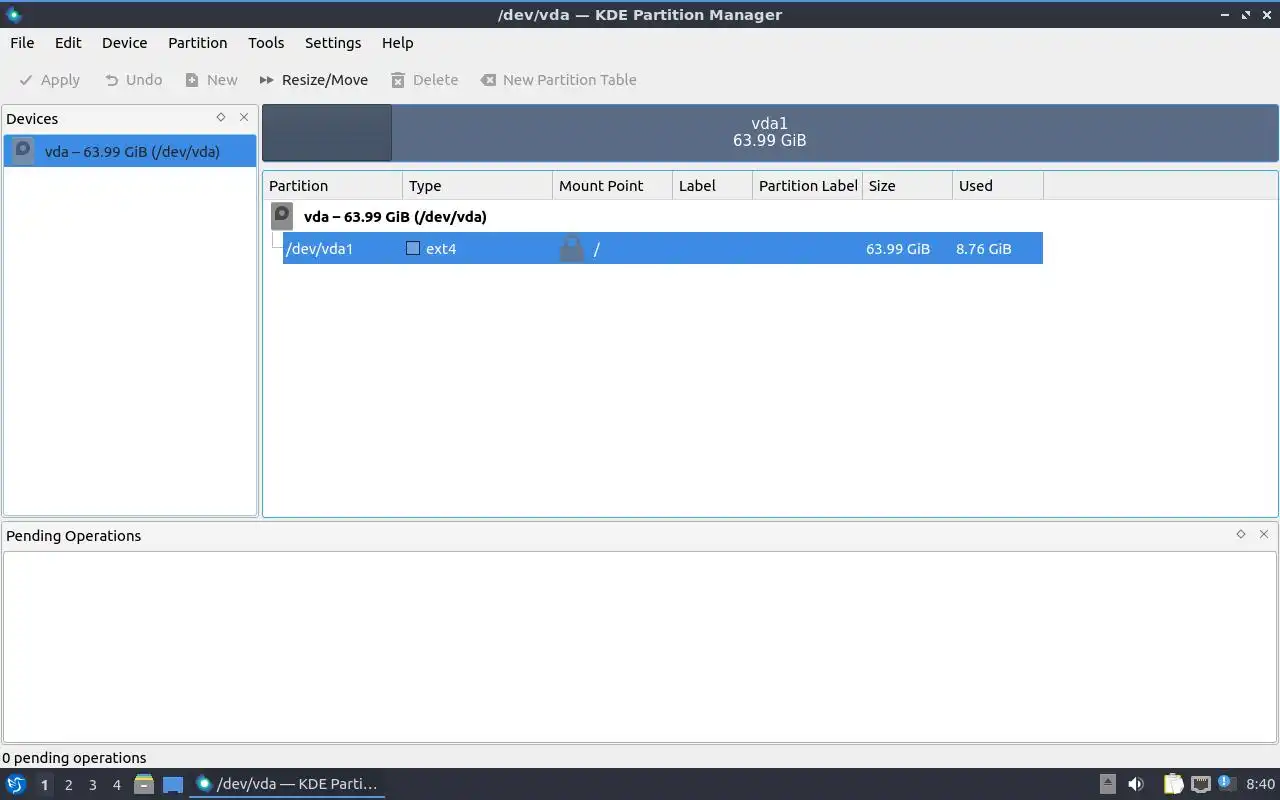Click the Delete toolbar button
The width and height of the screenshot is (1280, 800).
pos(424,80)
